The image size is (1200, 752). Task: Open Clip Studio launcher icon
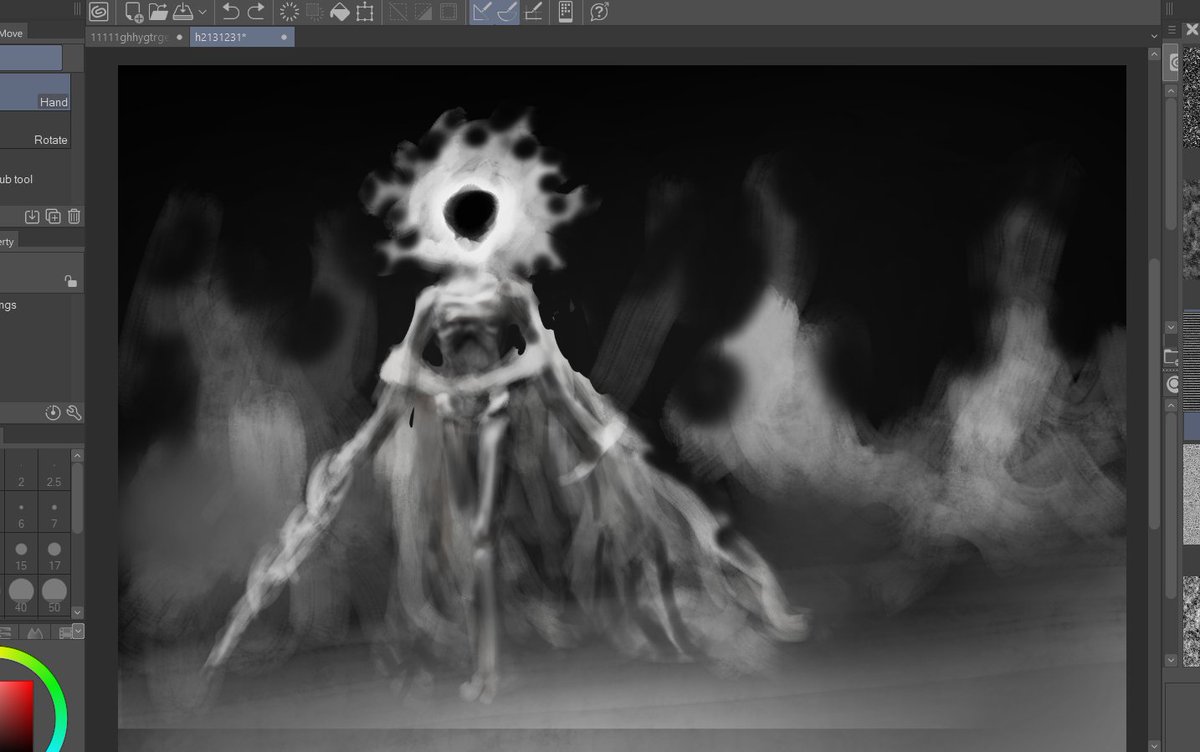pyautogui.click(x=99, y=12)
